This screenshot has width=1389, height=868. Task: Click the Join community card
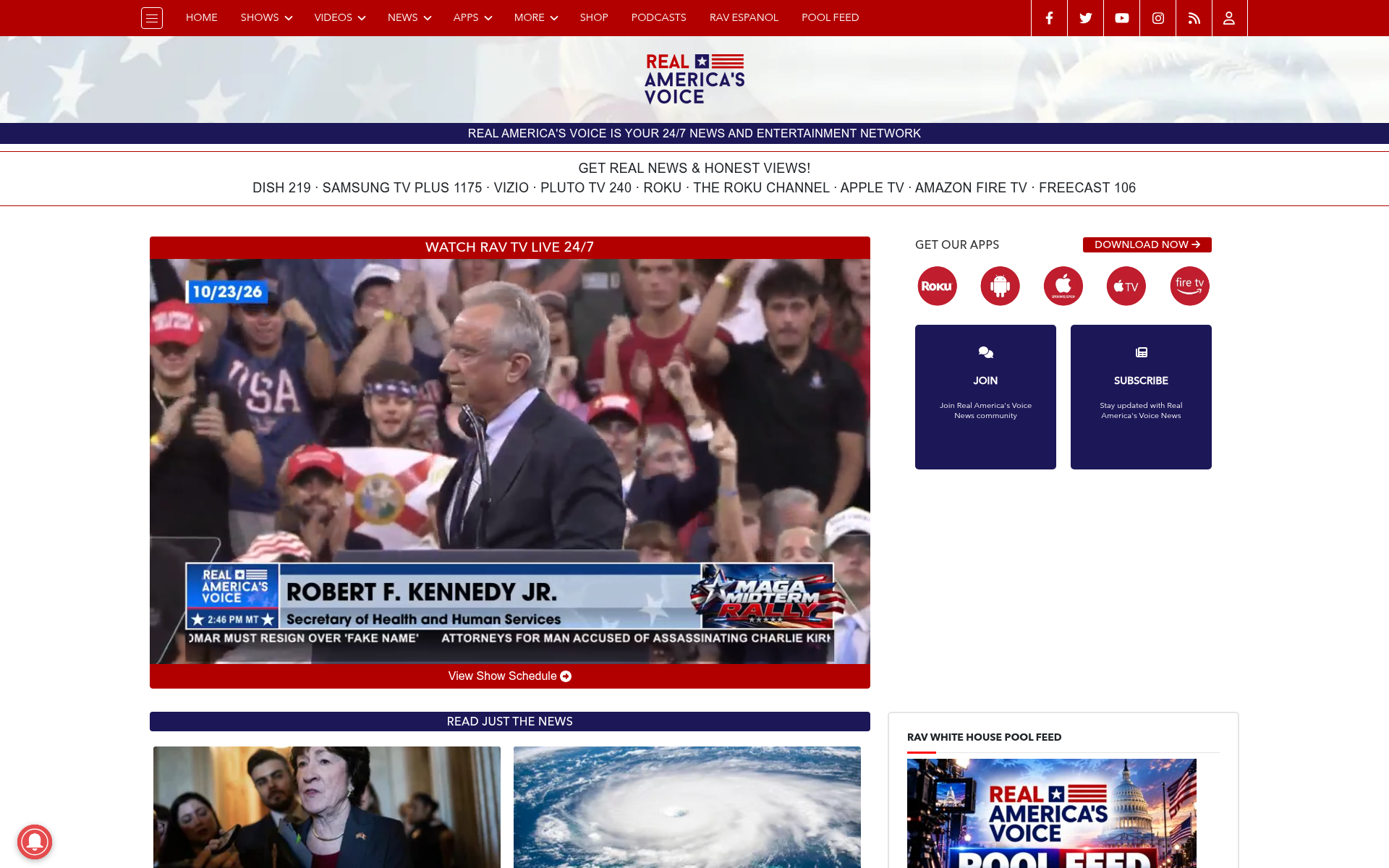coord(985,397)
